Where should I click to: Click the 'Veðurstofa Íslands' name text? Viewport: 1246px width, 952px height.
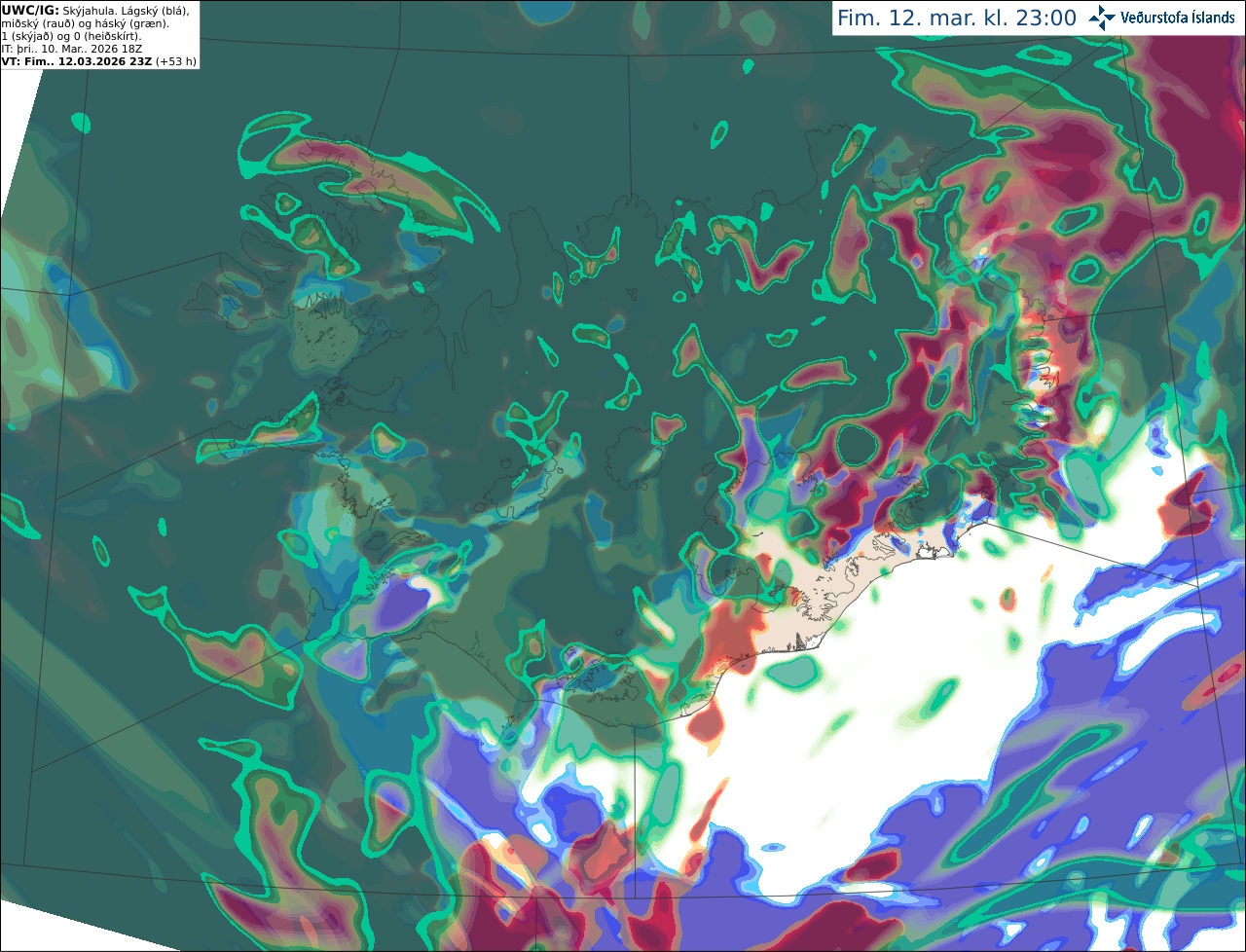(x=1178, y=18)
